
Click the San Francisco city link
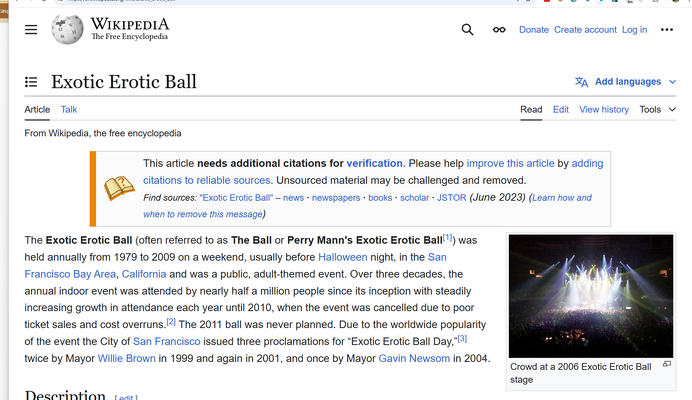[x=166, y=342]
